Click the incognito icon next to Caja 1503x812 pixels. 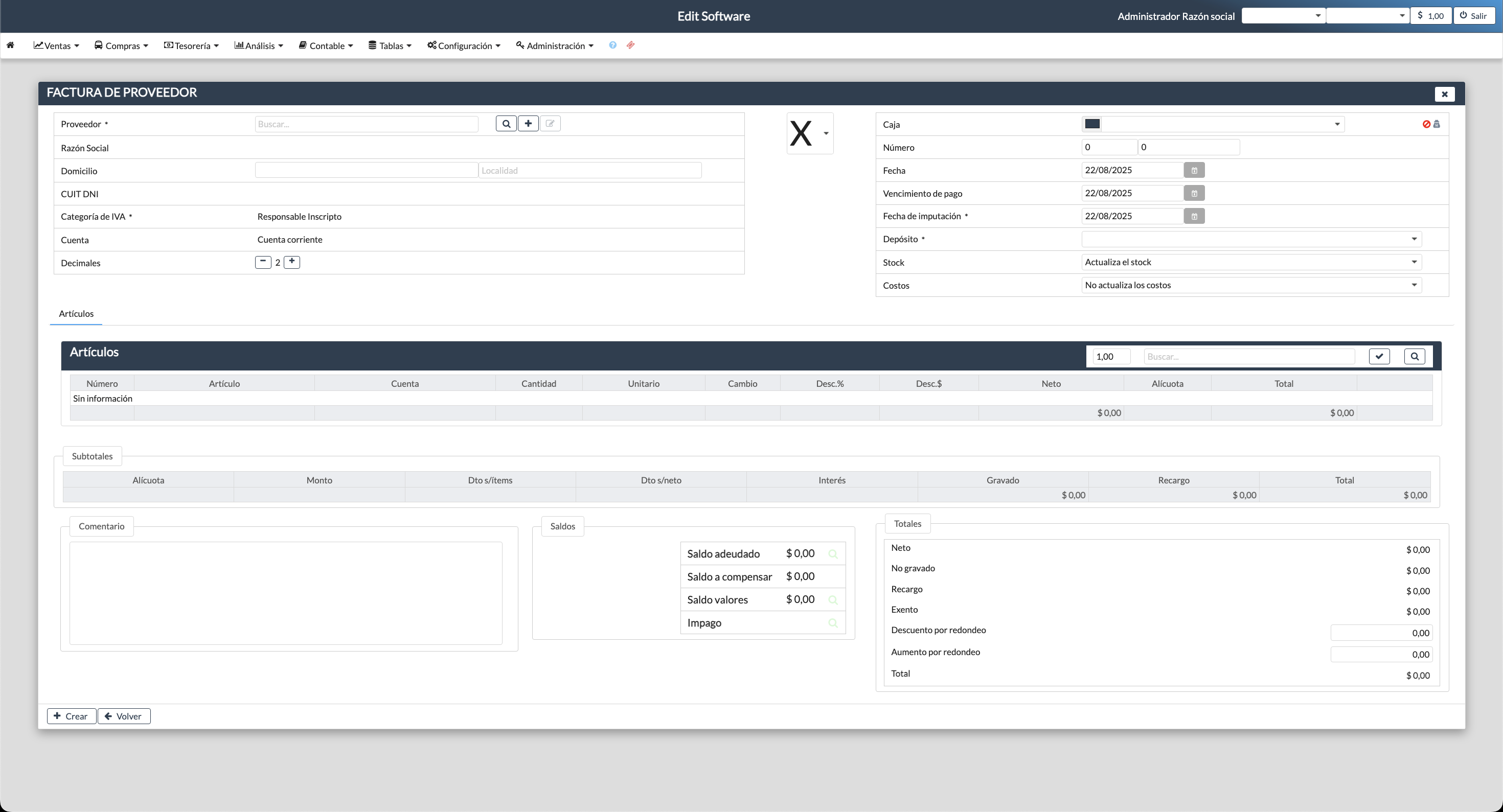(x=1437, y=124)
